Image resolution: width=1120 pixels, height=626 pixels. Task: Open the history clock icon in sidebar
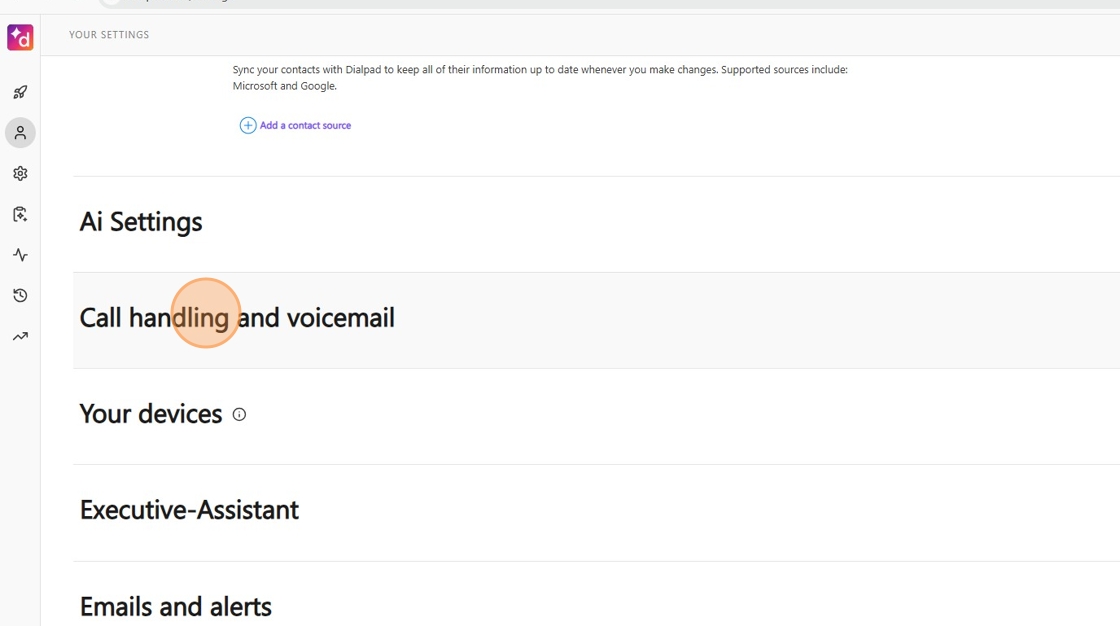pos(20,296)
